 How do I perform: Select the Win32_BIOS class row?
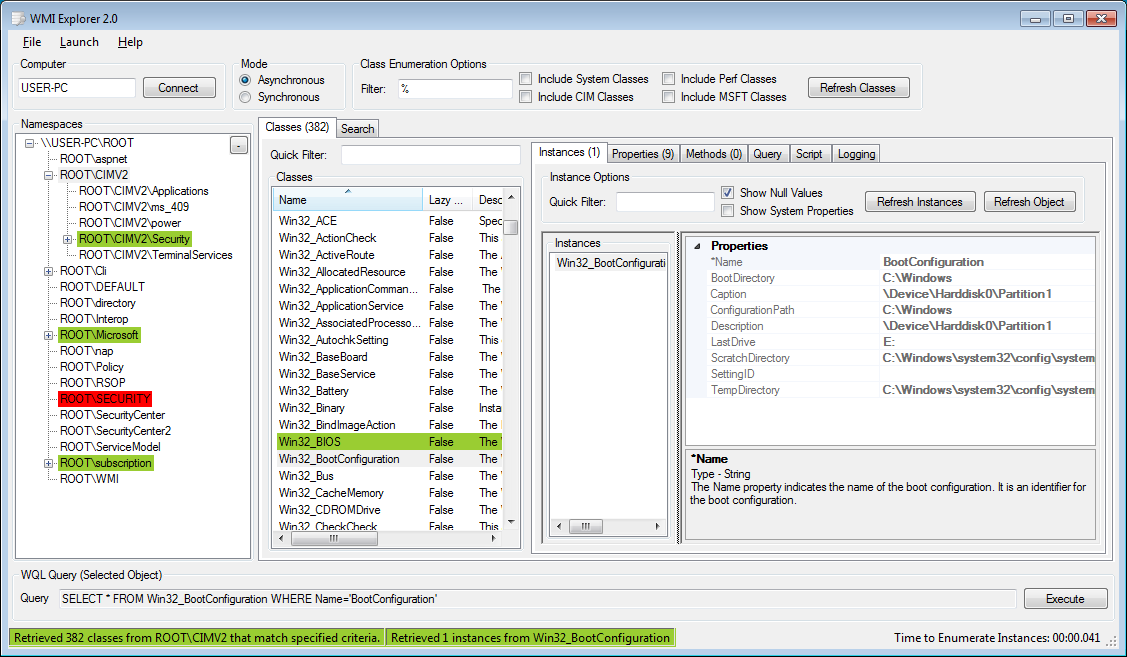(389, 442)
